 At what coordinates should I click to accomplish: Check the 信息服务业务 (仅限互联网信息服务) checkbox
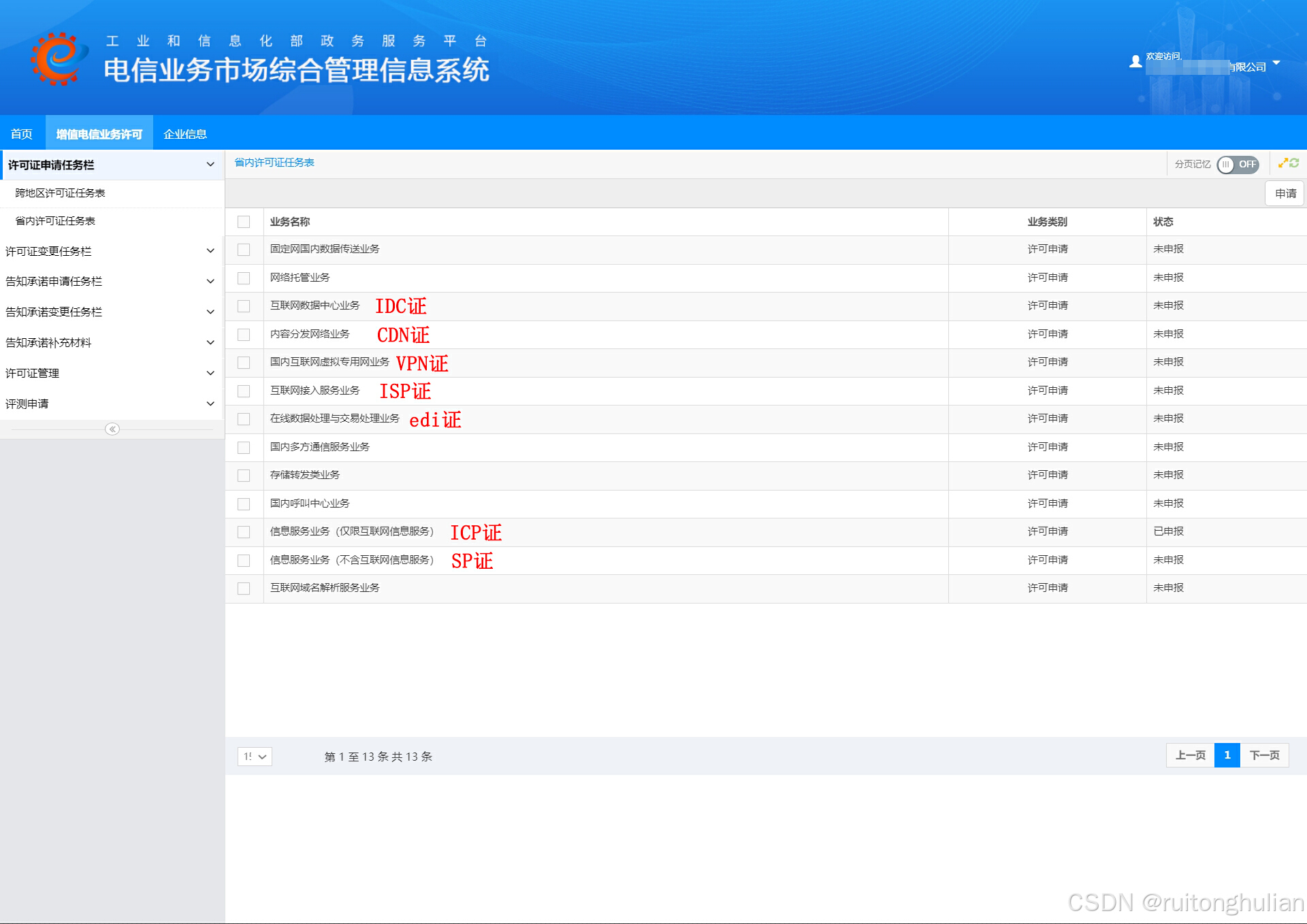(244, 532)
